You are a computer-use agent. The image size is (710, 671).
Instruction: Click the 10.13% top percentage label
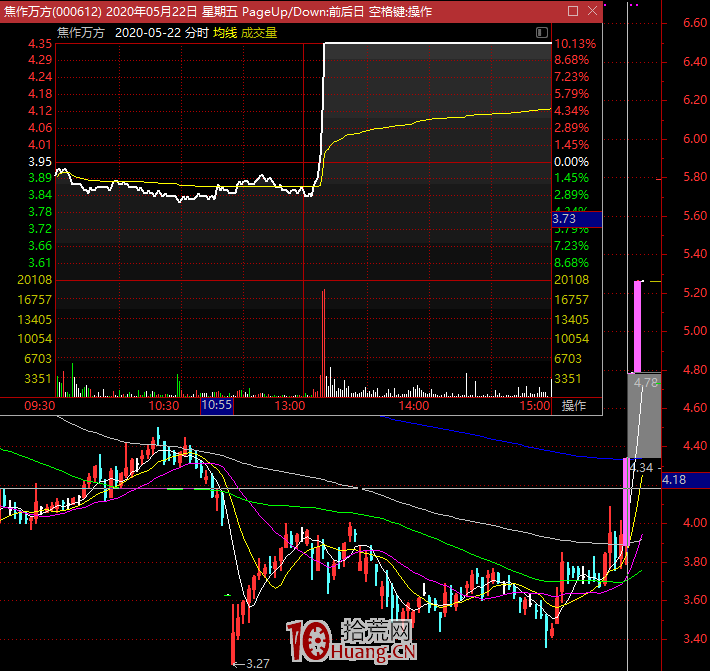[575, 44]
